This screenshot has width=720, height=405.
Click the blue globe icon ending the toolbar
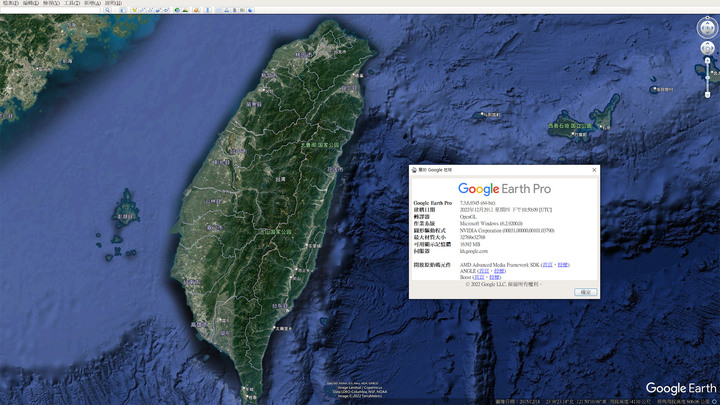(250, 10)
